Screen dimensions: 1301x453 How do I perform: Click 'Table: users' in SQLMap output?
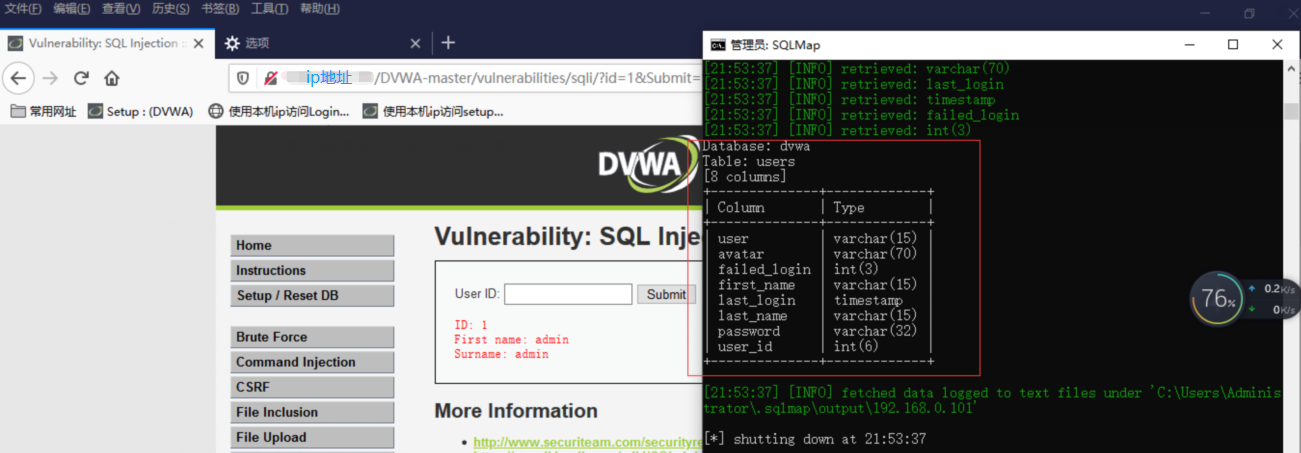[749, 161]
